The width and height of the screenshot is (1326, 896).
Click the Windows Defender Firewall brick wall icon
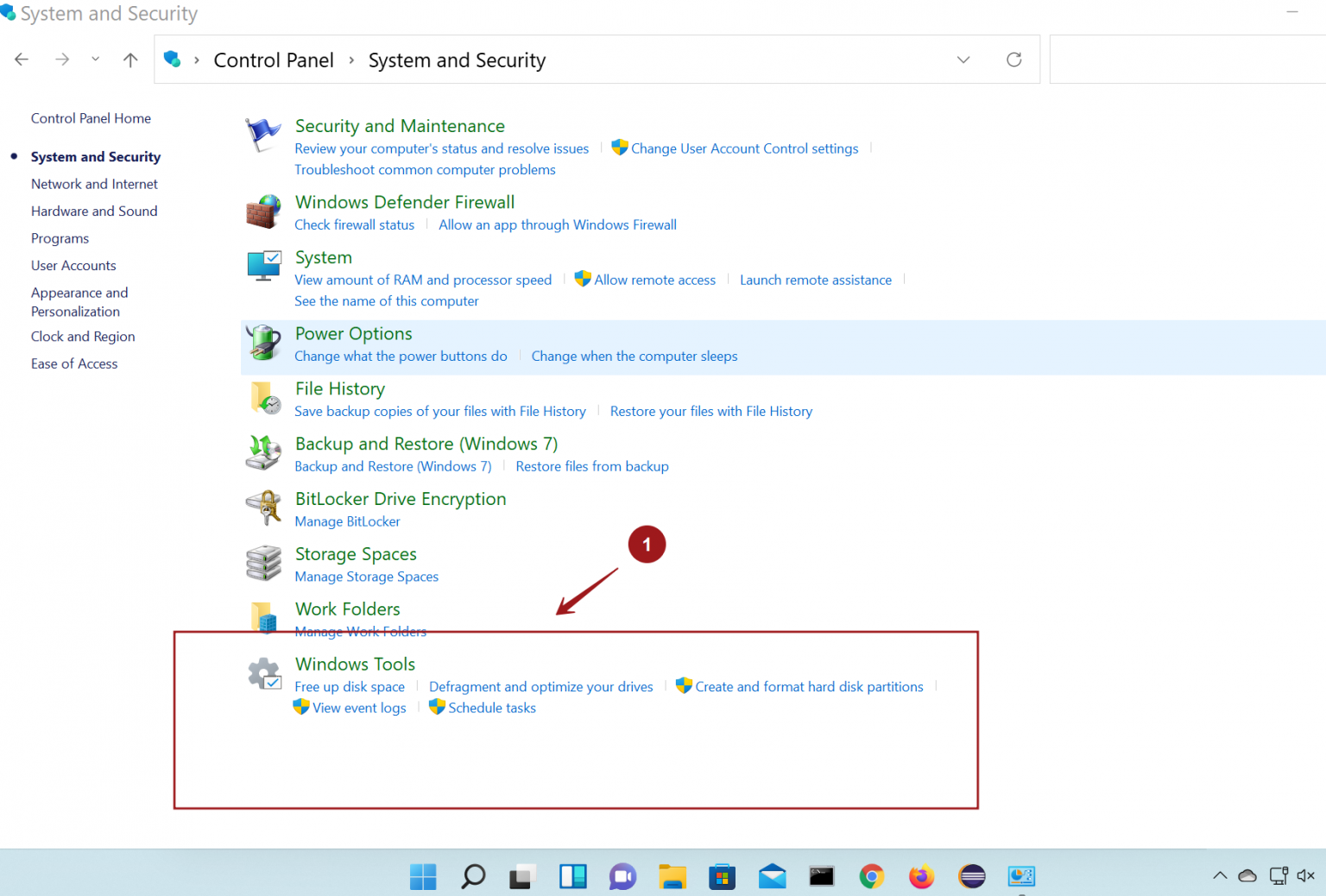point(263,210)
